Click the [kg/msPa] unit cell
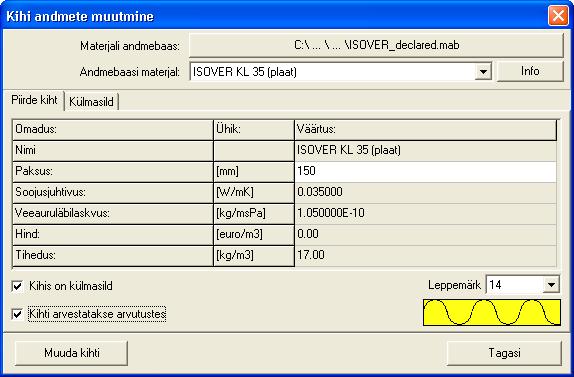 (x=254, y=213)
